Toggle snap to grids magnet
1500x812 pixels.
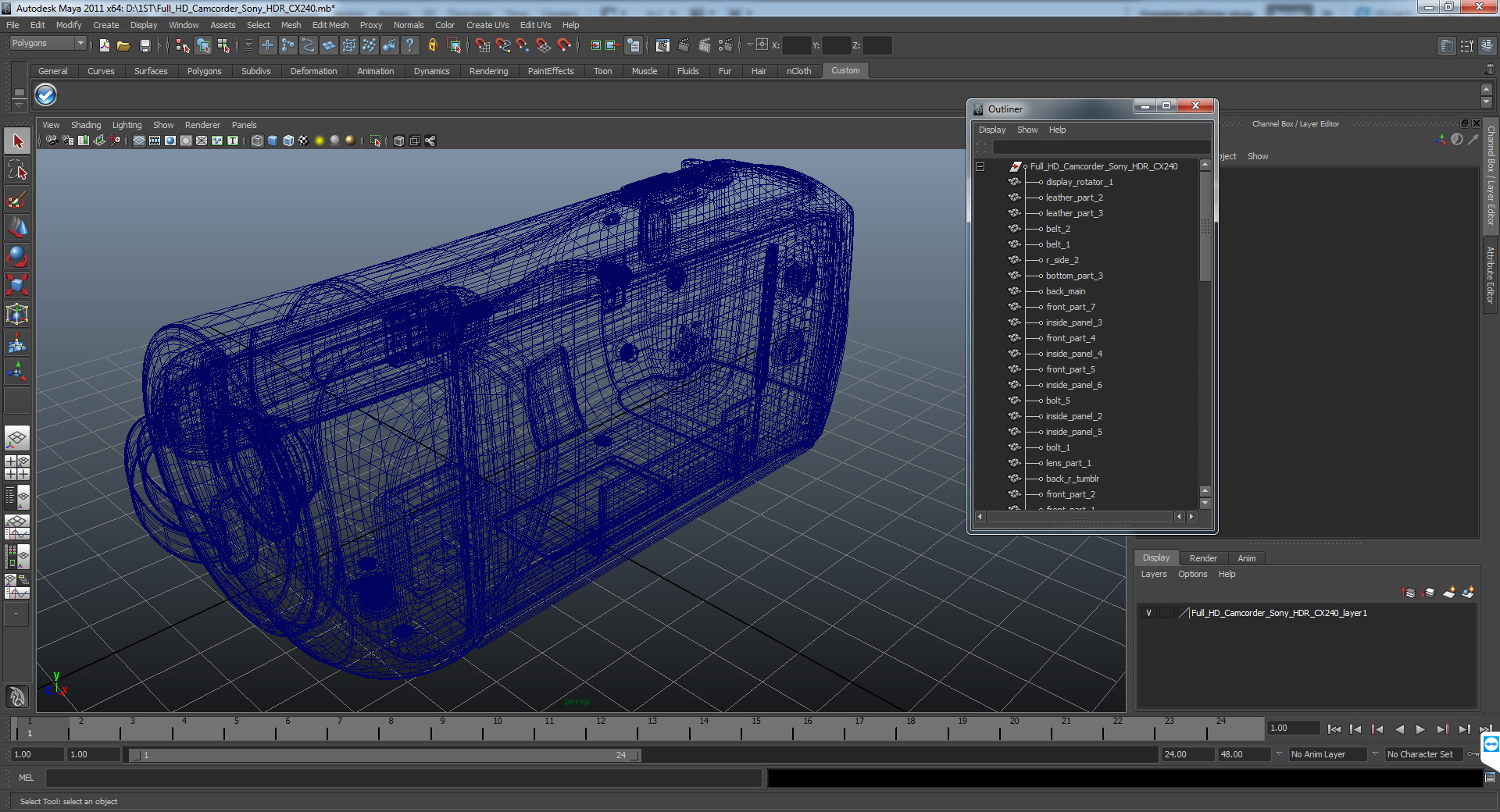483,46
